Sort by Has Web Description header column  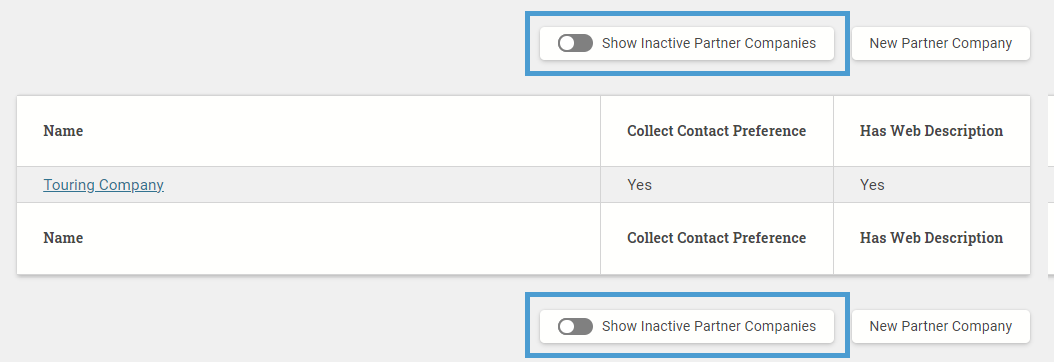tap(931, 131)
